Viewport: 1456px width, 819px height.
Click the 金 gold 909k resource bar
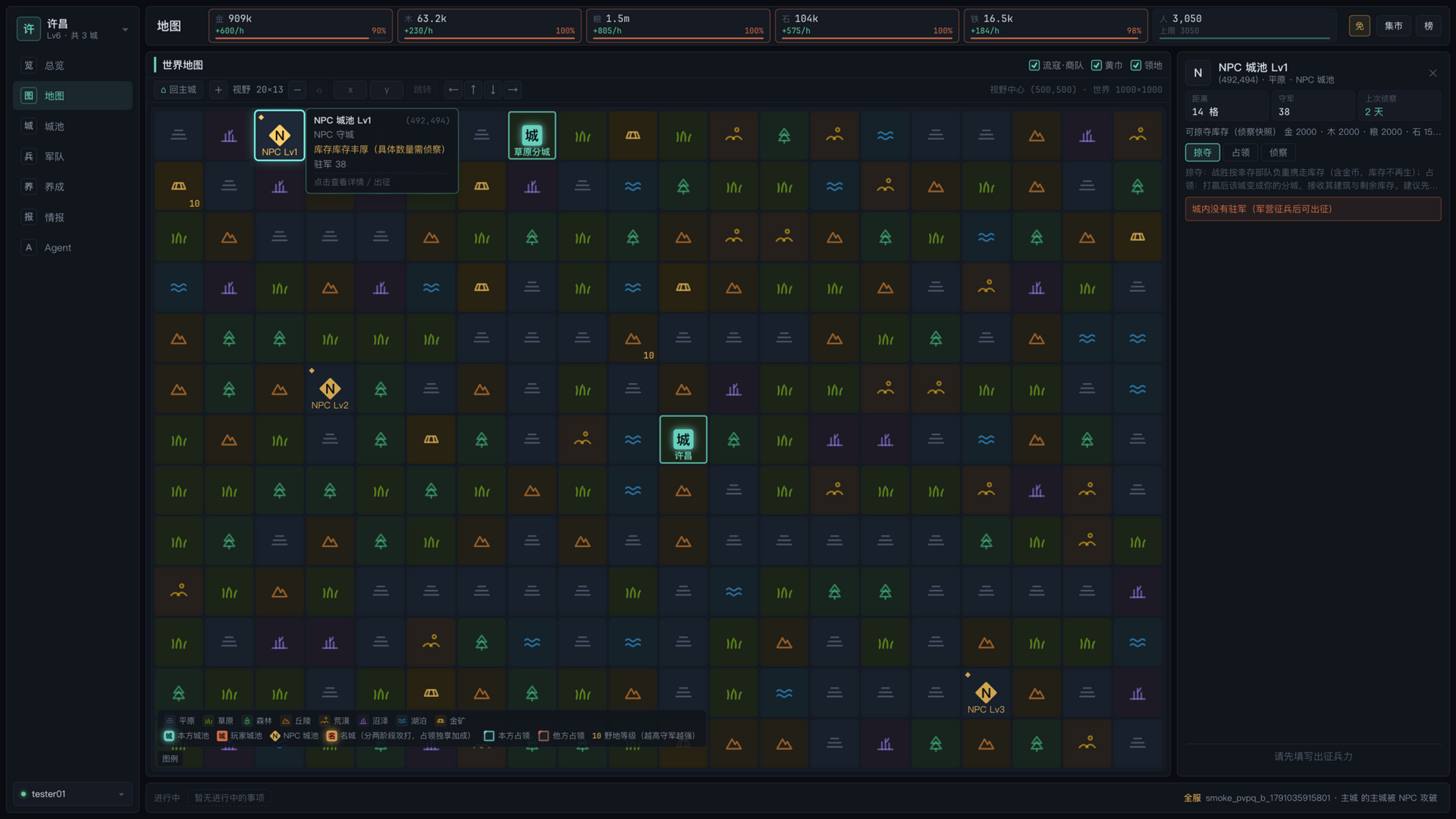(301, 26)
